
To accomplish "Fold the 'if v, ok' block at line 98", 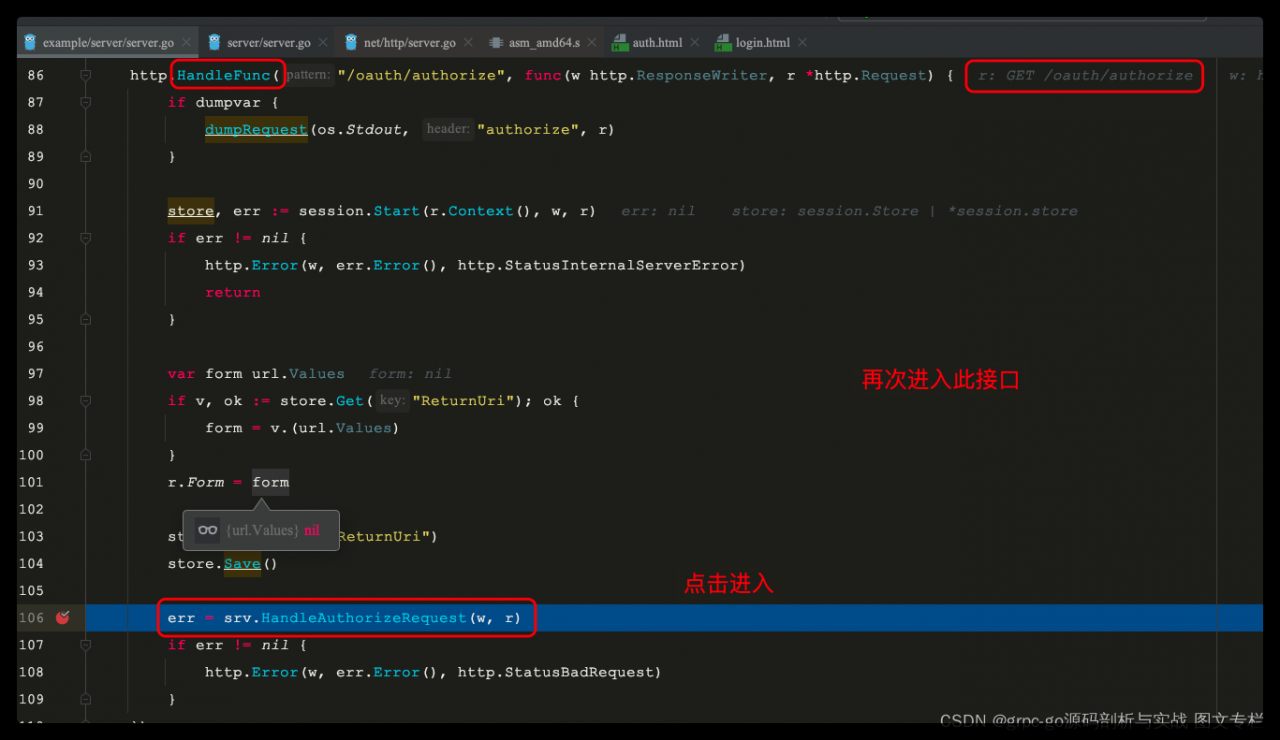I will [85, 401].
